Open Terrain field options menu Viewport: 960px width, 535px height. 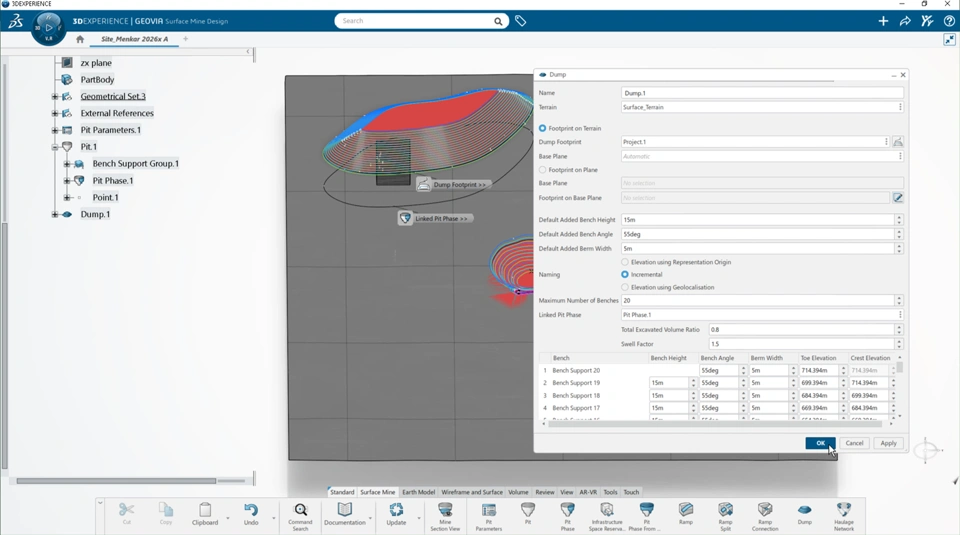pyautogui.click(x=900, y=107)
